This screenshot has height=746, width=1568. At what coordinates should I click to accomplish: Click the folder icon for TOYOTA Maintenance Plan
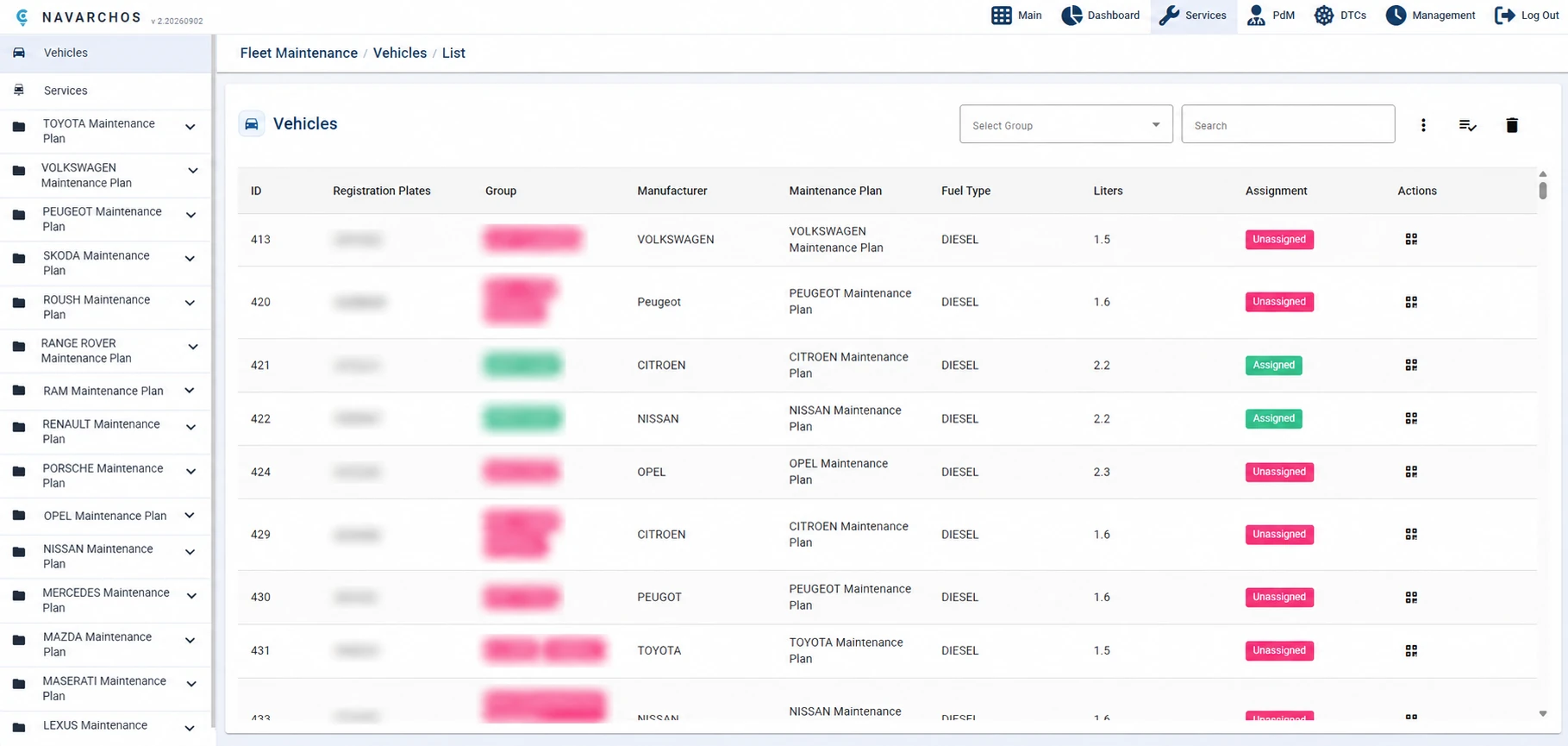19,127
